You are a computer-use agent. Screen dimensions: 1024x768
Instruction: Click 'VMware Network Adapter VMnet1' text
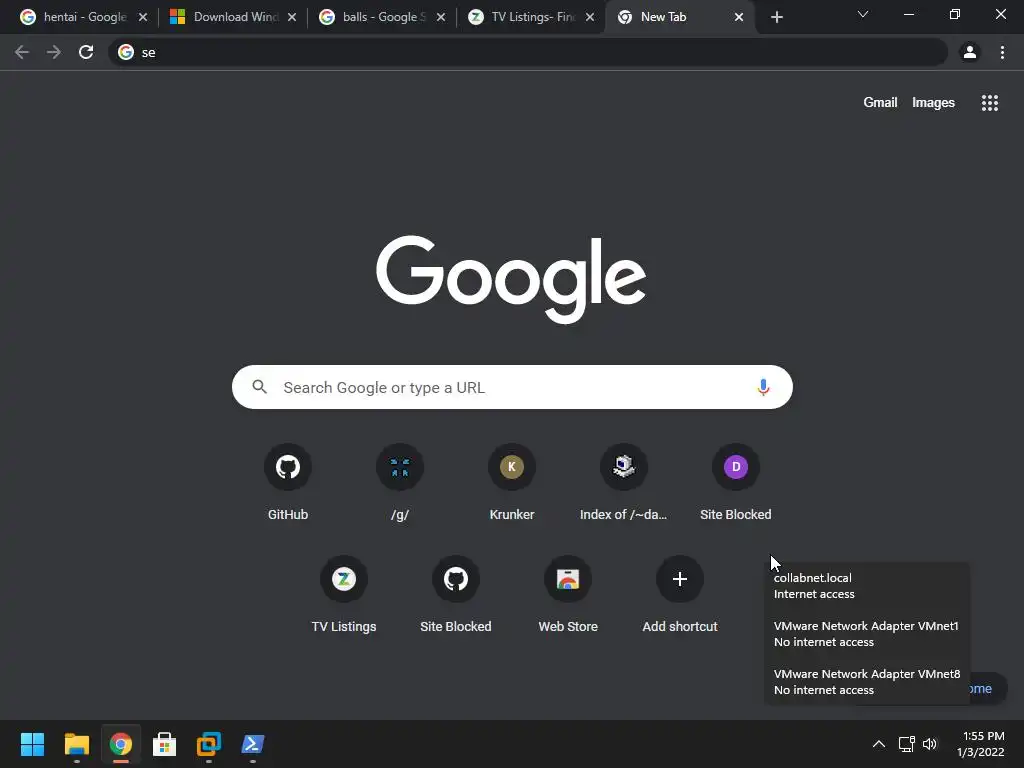click(x=866, y=626)
